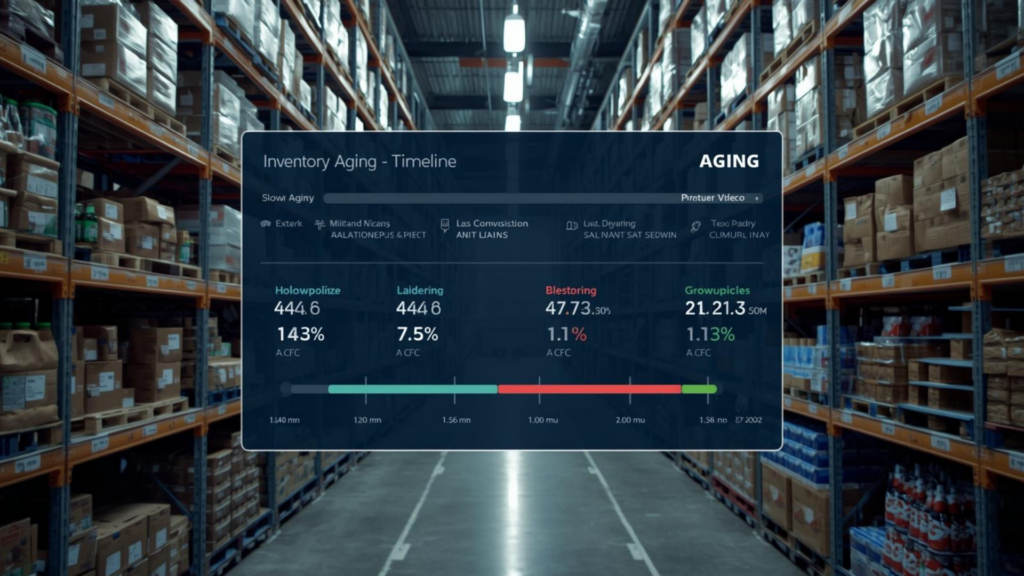1024x576 pixels.
Task: Click the Holowpolize metric heading
Action: 308,290
